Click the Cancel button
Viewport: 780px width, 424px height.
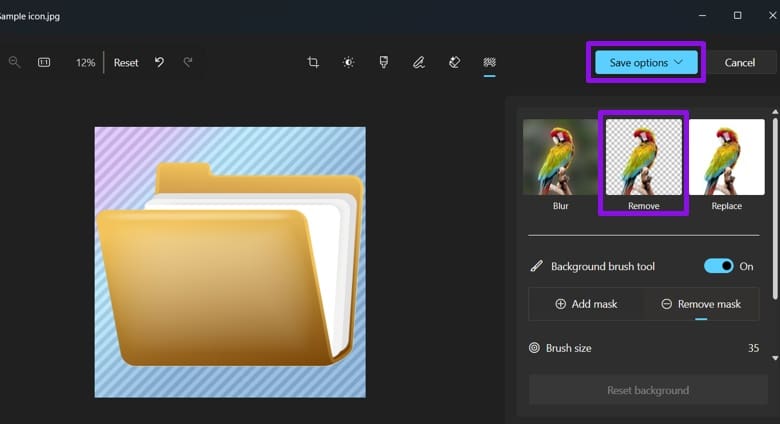pyautogui.click(x=740, y=63)
